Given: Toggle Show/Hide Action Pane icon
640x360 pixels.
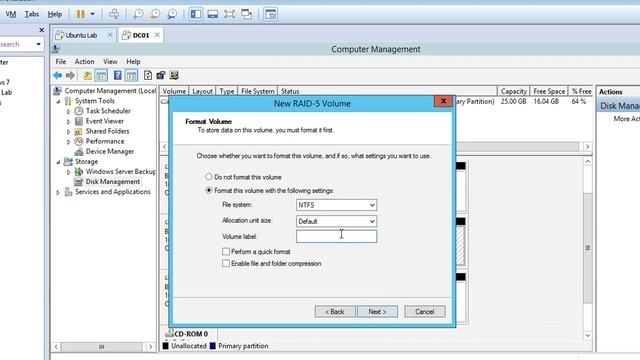Looking at the screenshot, I should [131, 76].
